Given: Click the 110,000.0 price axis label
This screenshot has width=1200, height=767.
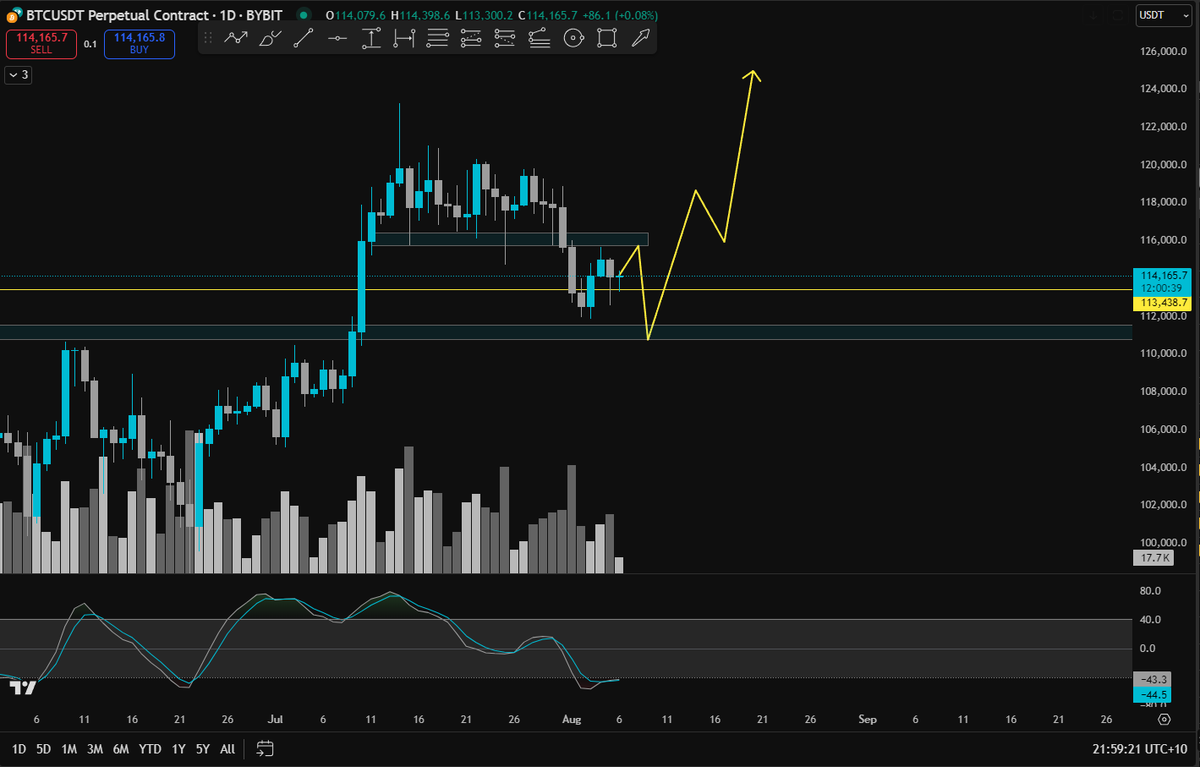Looking at the screenshot, I should 1164,353.
